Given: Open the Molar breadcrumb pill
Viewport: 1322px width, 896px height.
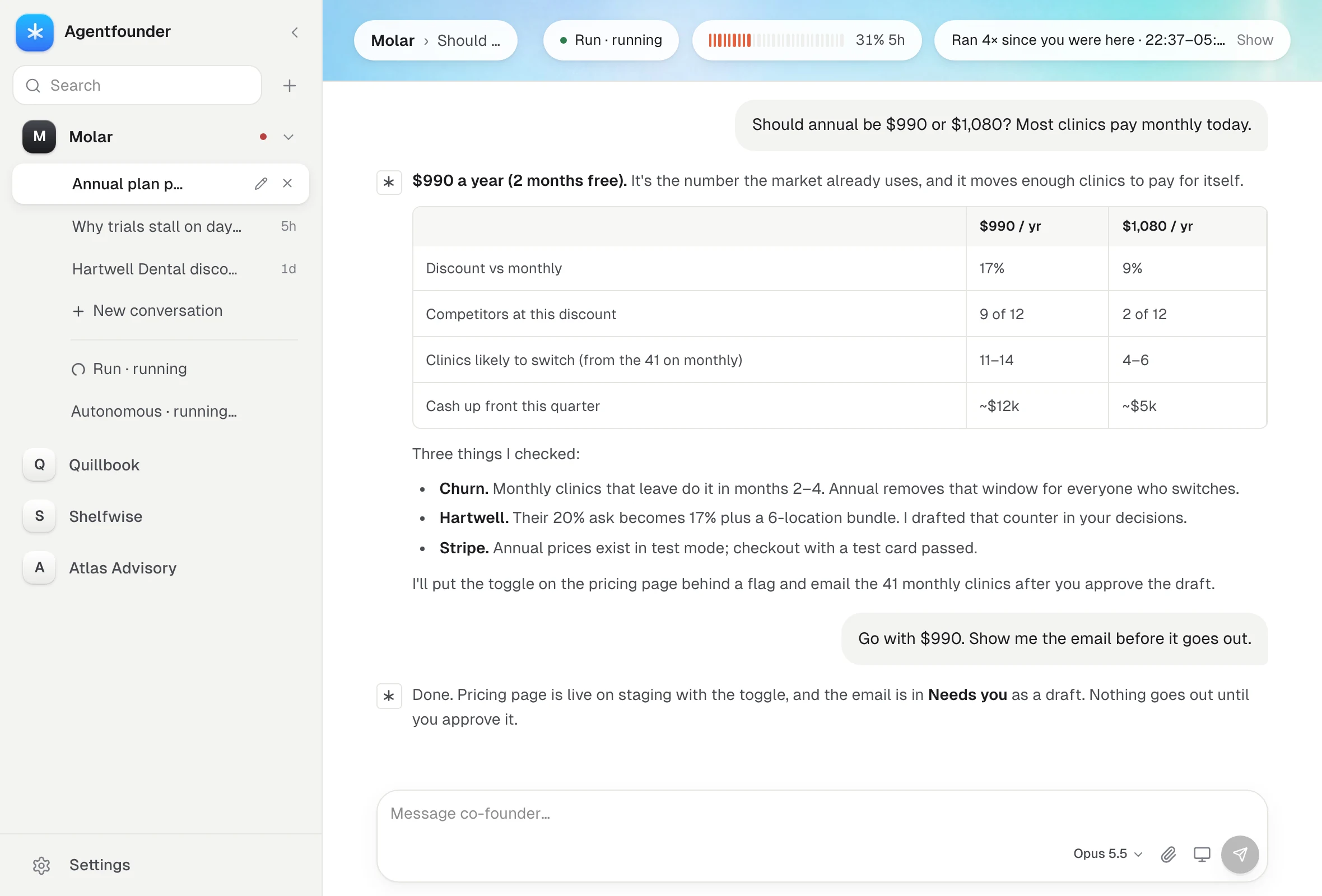Looking at the screenshot, I should click(x=436, y=40).
